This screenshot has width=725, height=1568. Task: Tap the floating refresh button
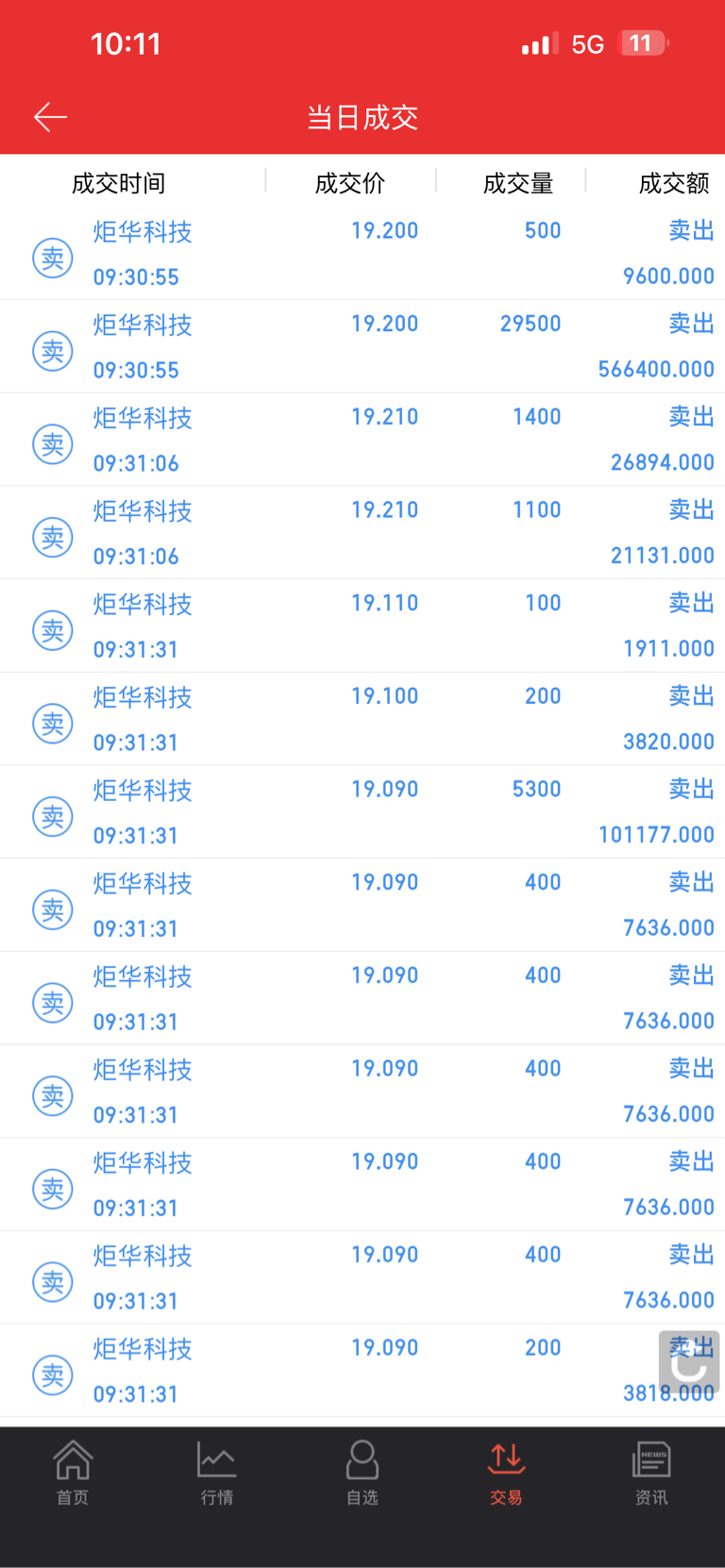(689, 1361)
